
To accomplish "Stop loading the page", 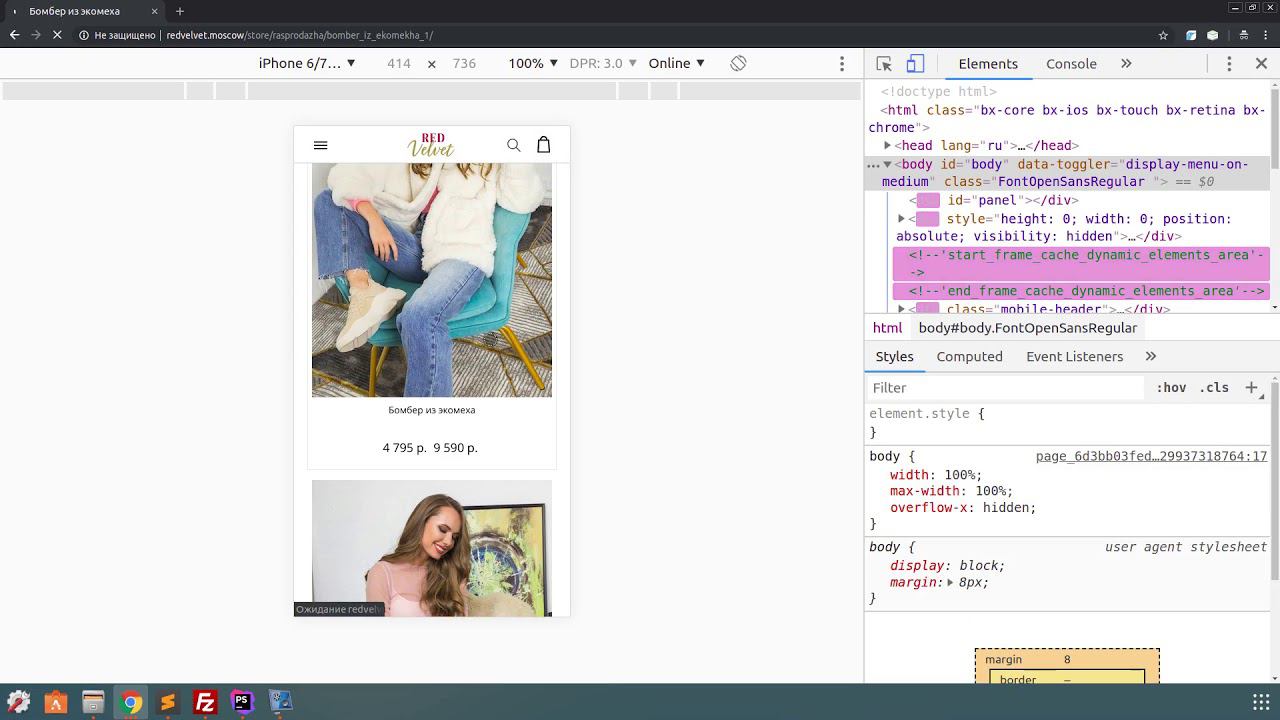I will point(57,35).
